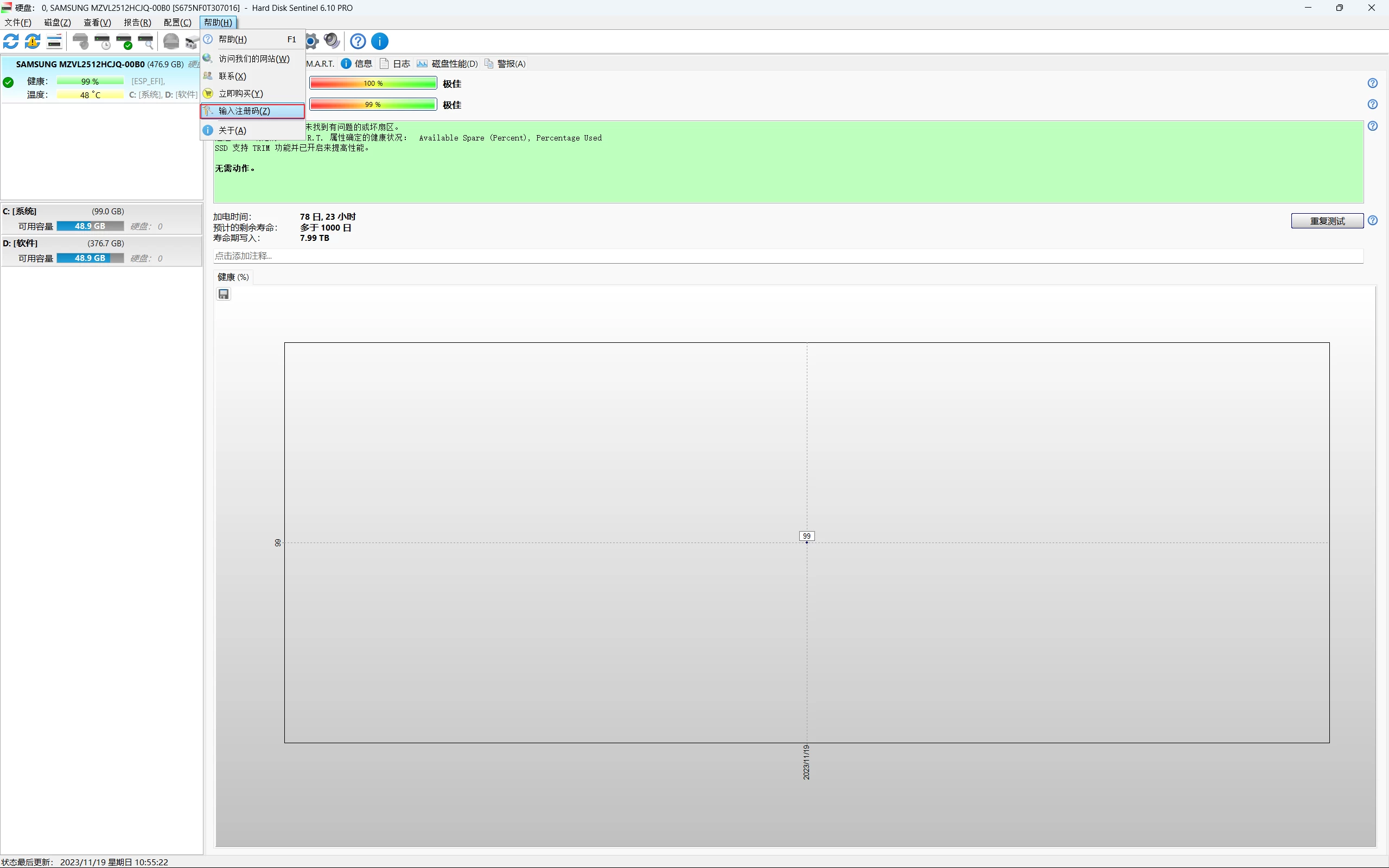The image size is (1389, 868).
Task: Choose 立即购买(Y) menu entry
Action: tap(240, 93)
